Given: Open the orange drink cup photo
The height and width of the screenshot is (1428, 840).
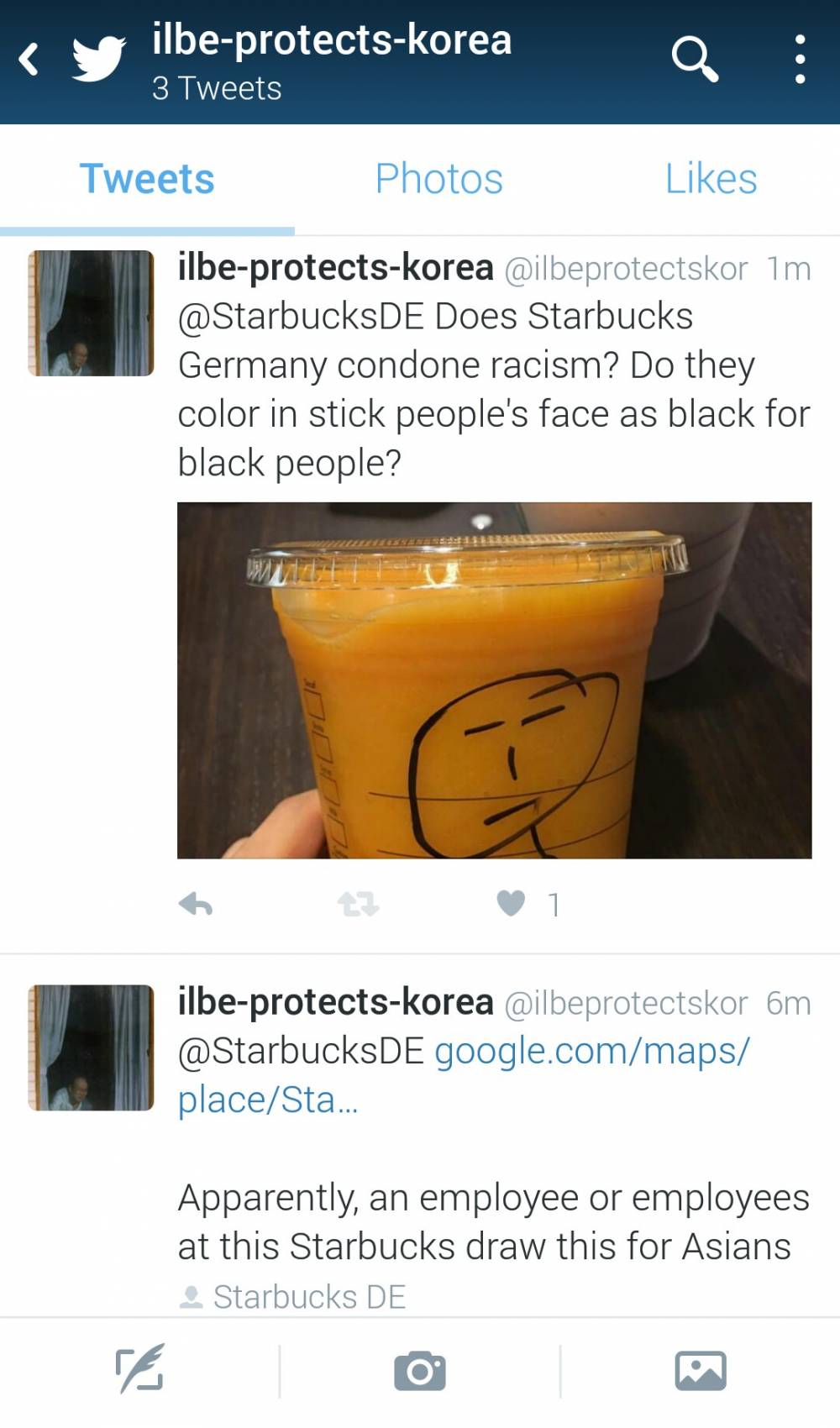Looking at the screenshot, I should tap(494, 680).
